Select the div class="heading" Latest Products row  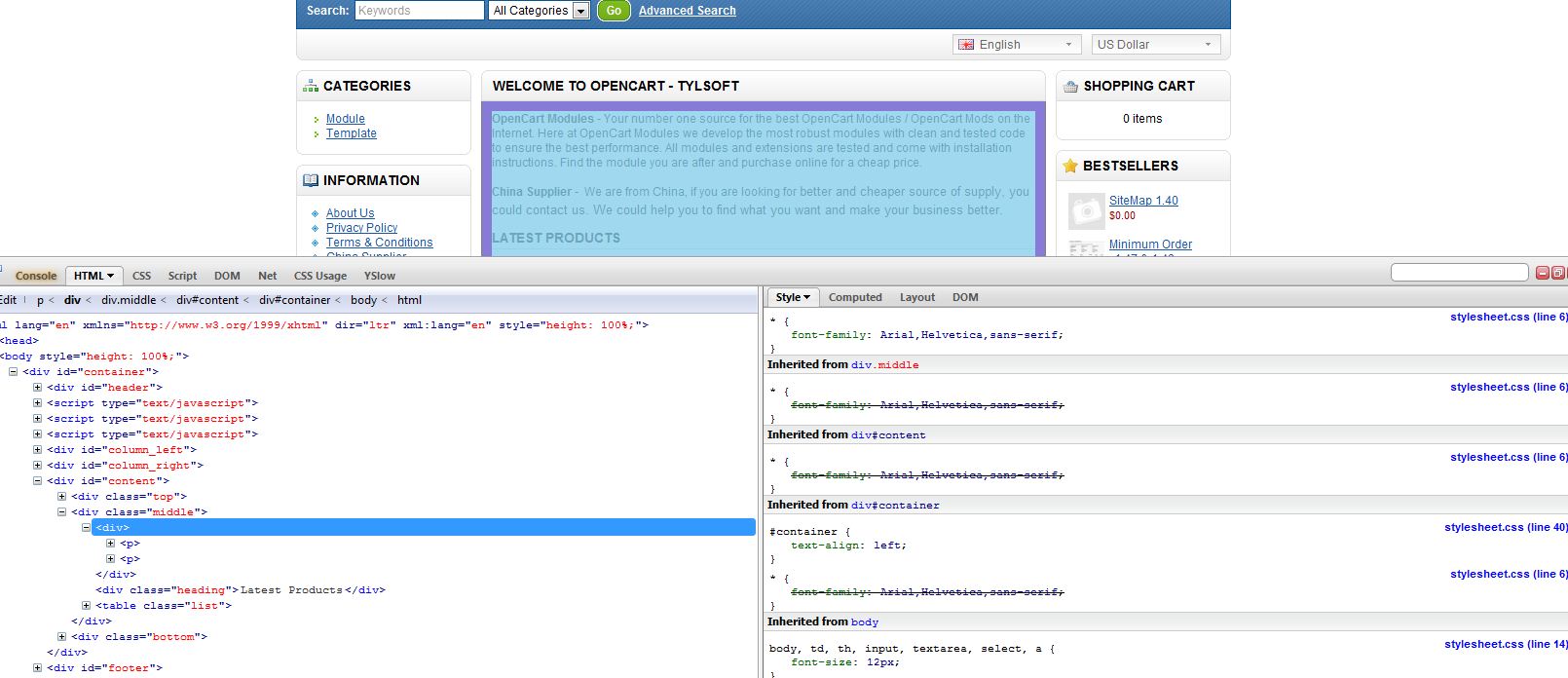coord(241,590)
